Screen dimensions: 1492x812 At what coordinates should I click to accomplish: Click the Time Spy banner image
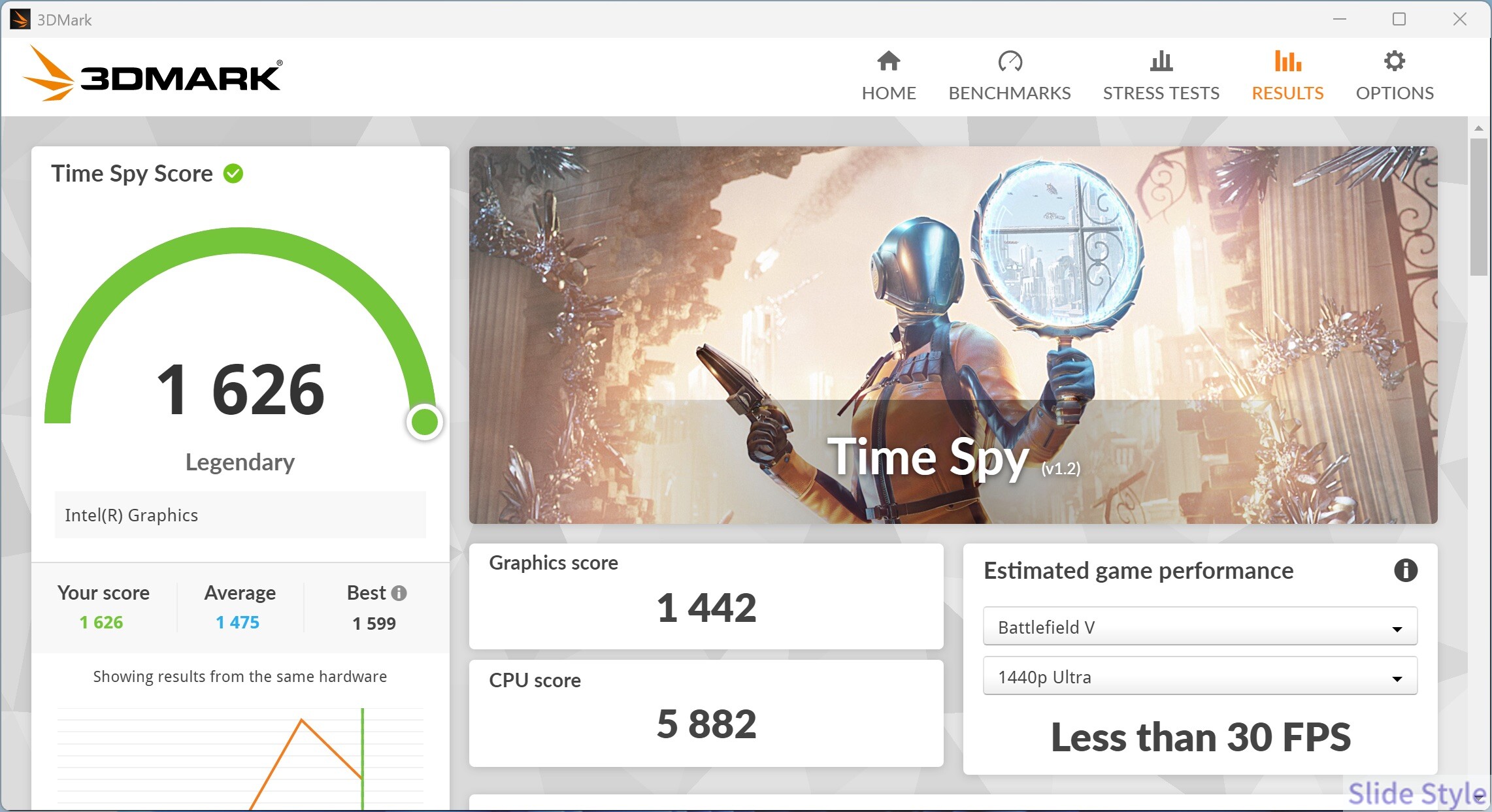[953, 335]
